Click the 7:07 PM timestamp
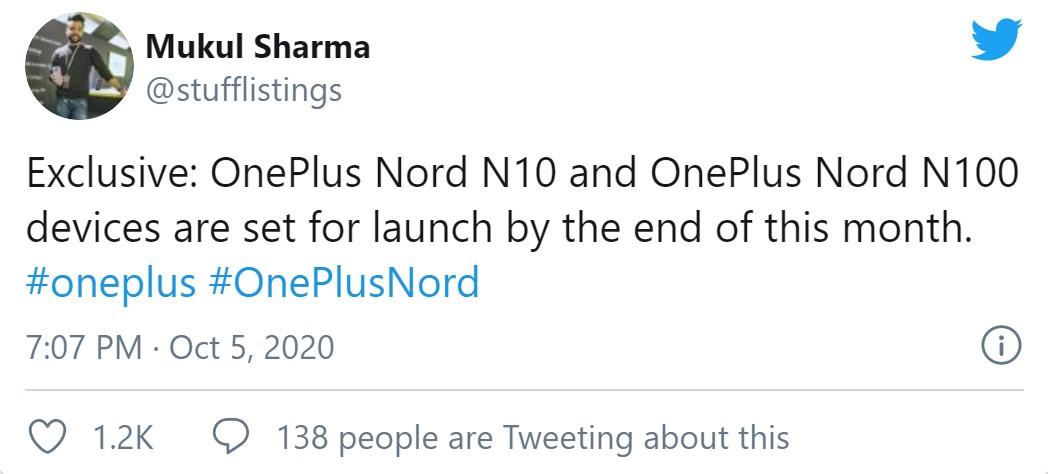 [x=82, y=348]
